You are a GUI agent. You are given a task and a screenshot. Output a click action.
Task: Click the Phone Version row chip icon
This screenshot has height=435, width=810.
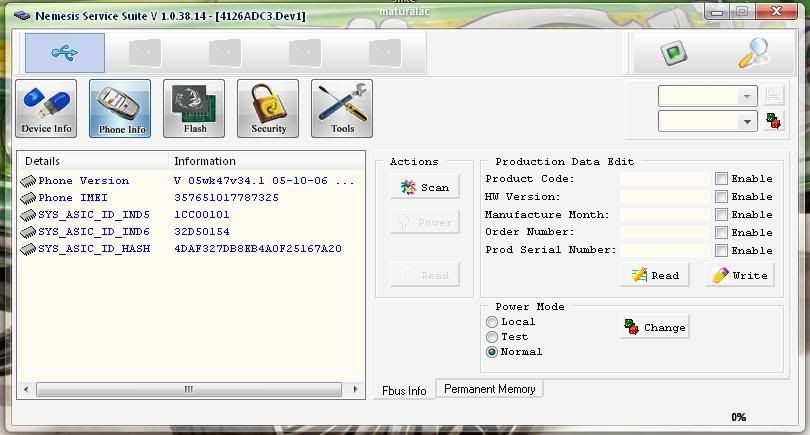[28, 181]
